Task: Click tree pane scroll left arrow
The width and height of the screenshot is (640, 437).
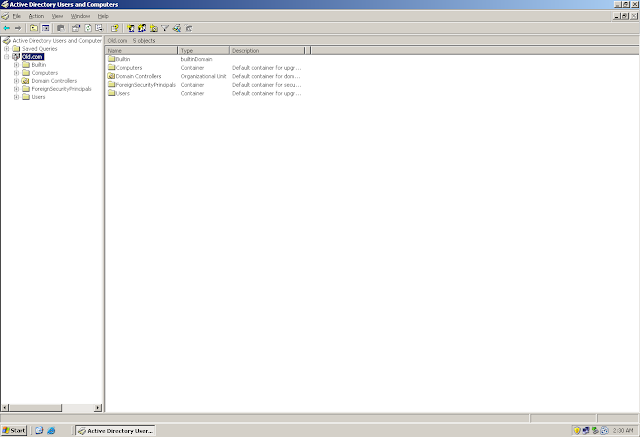Action: coord(5,408)
